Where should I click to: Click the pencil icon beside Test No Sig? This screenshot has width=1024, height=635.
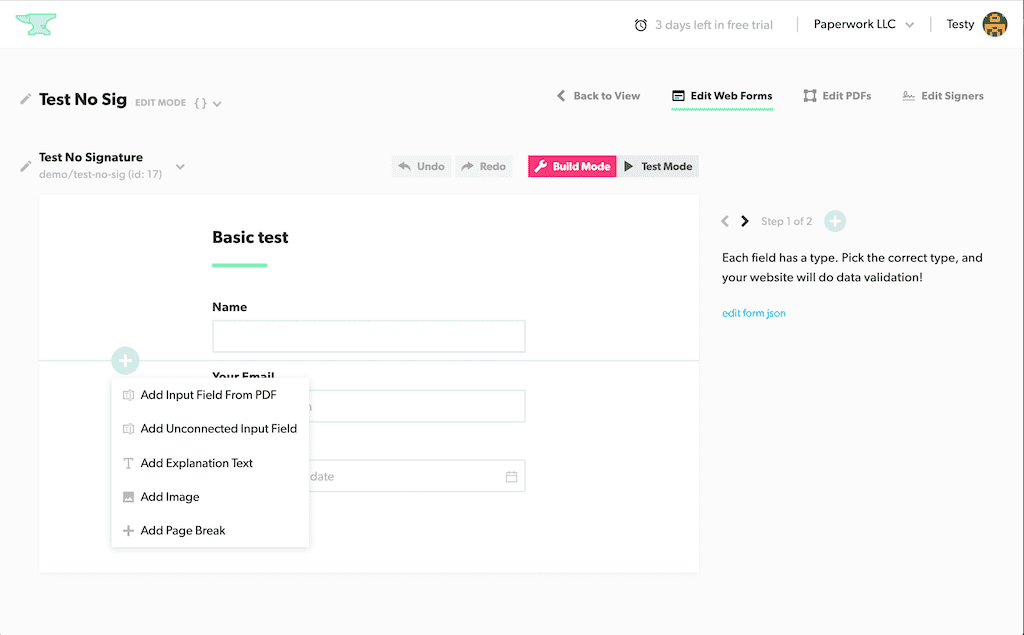tap(25, 99)
